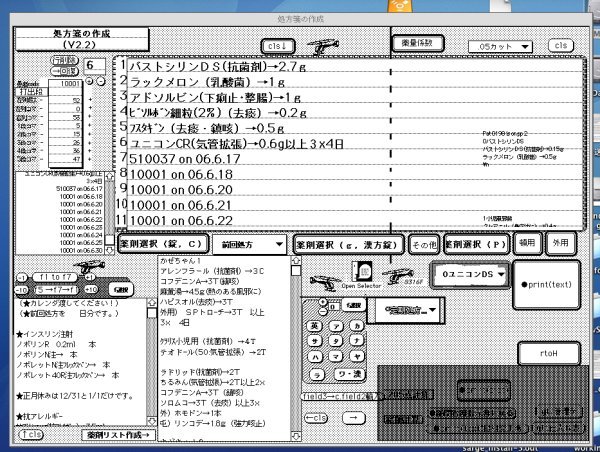
Task: Select the ラ key on the kana keypad
Action: [316, 374]
